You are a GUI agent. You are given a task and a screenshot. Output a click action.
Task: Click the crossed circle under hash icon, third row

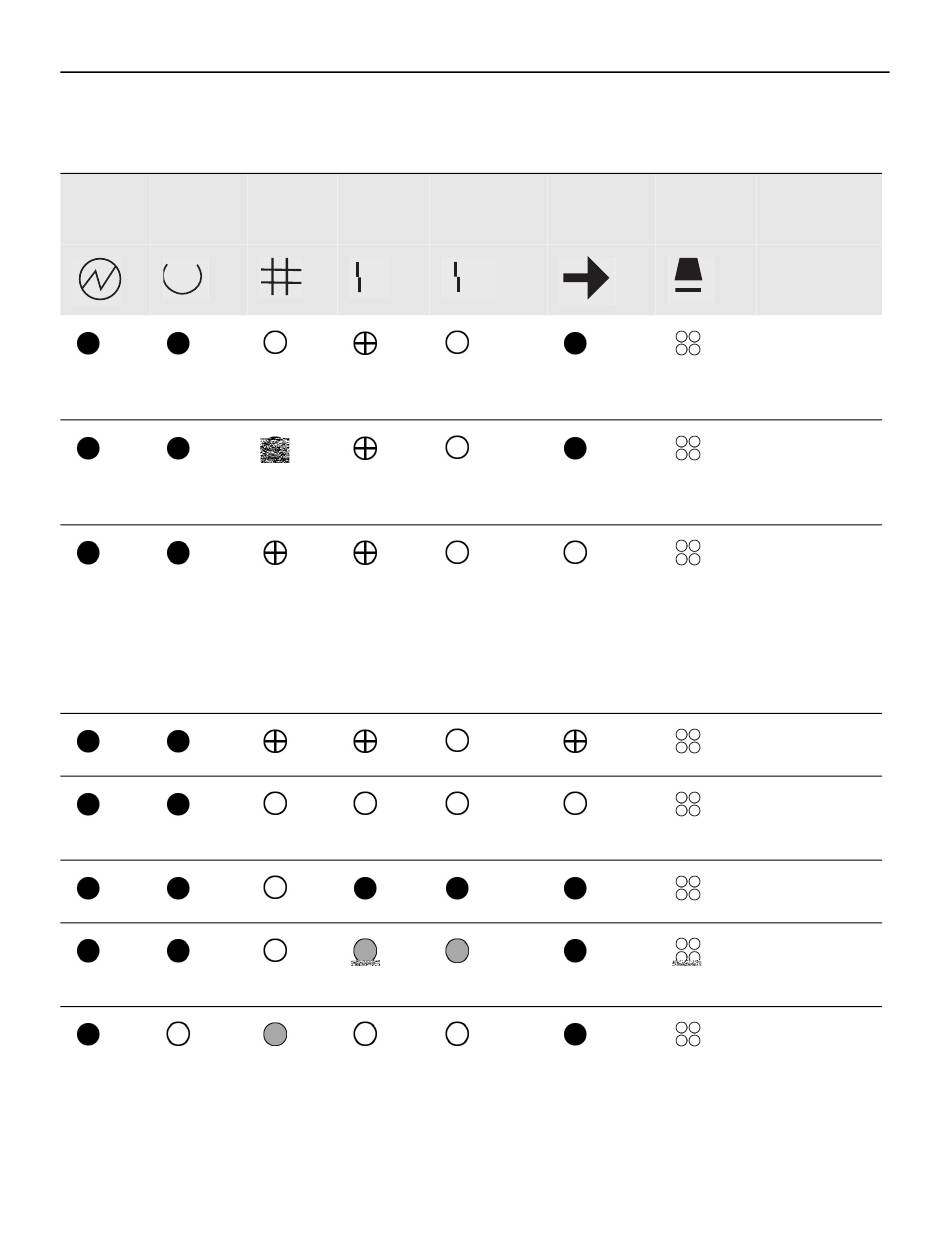tap(275, 553)
